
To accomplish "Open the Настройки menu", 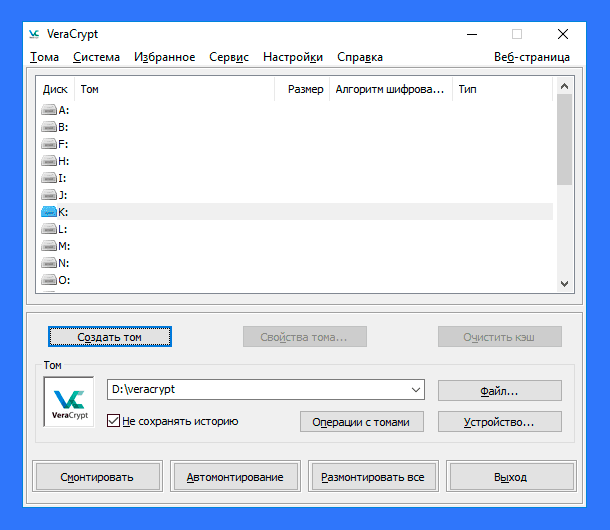I will coord(293,57).
